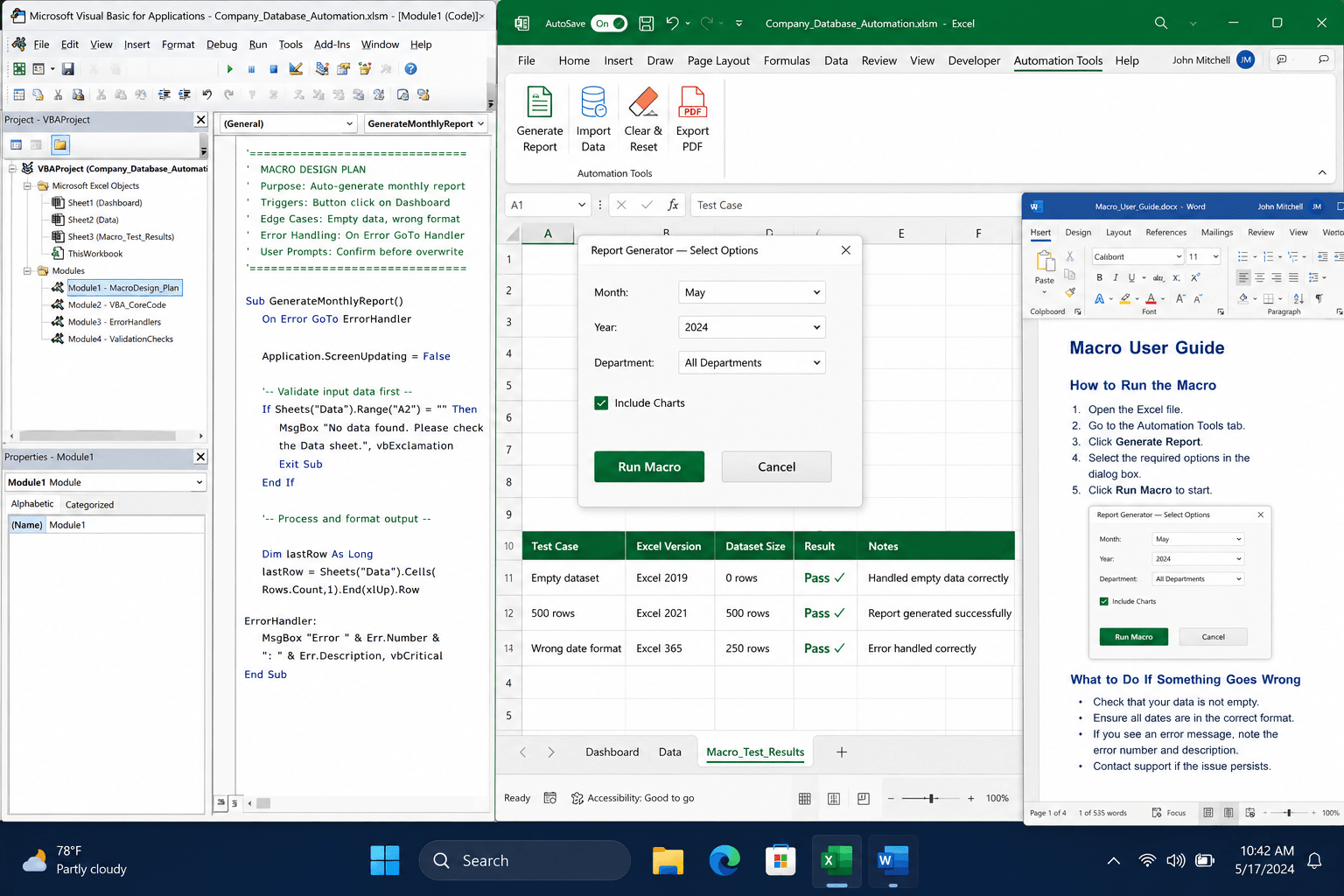Click the Word zoom slider handle
This screenshot has height=896, width=1344.
pyautogui.click(x=1289, y=813)
